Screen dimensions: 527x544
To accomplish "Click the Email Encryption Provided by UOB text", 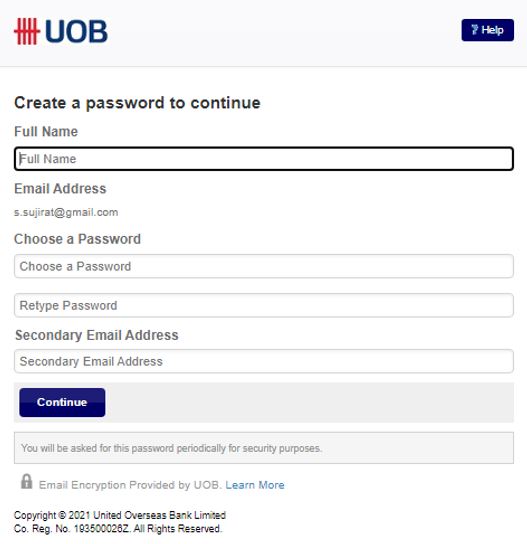I will click(x=130, y=485).
